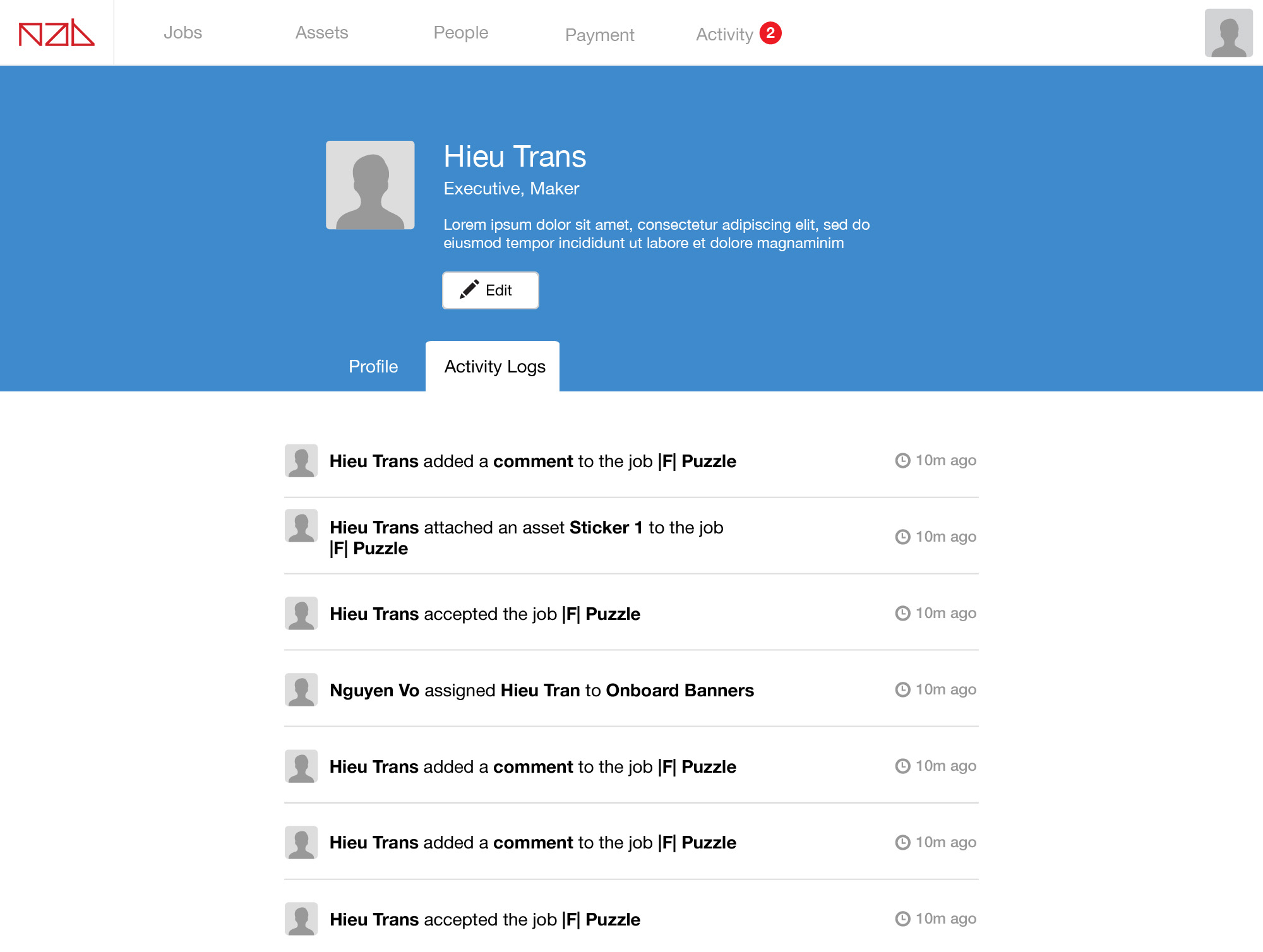Open the Sticker 1 asset link
This screenshot has width=1263, height=952.
pos(606,528)
